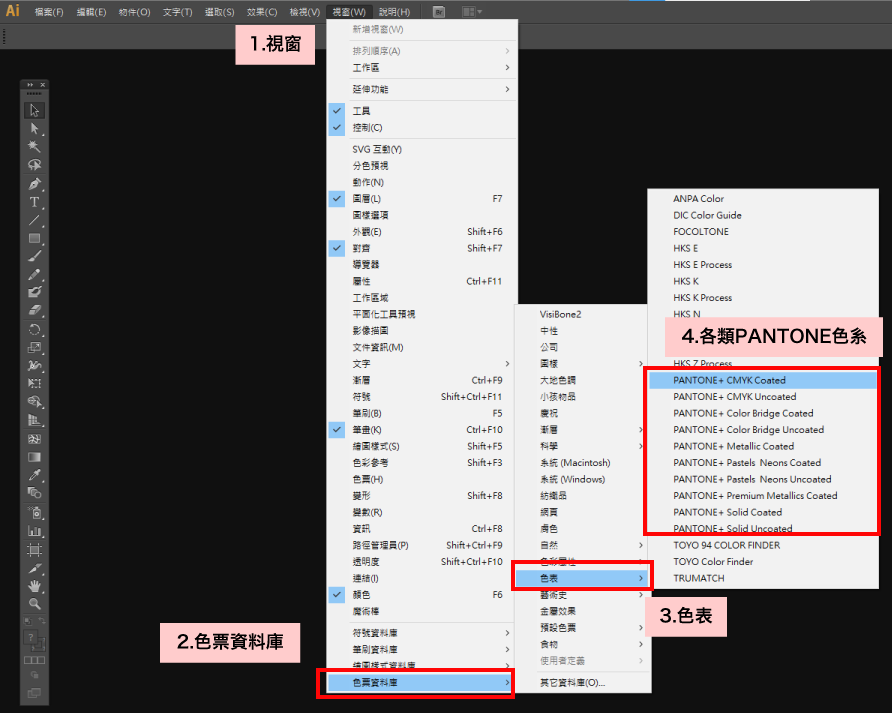
Task: Select the Zoom magnifier tool
Action: 34,604
